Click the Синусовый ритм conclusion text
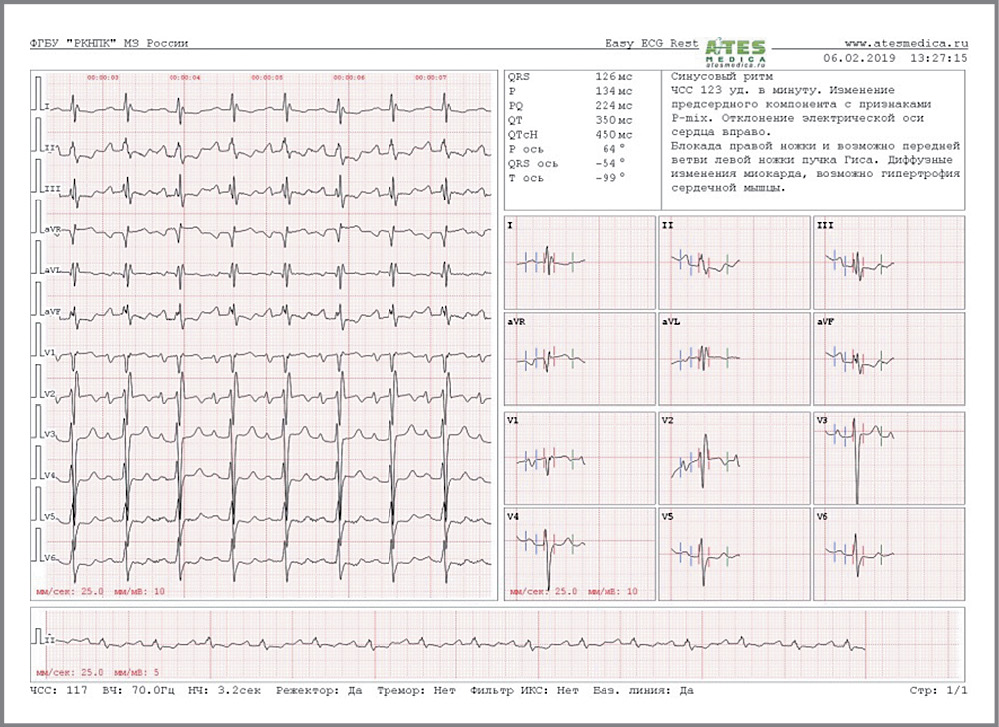 (x=710, y=76)
